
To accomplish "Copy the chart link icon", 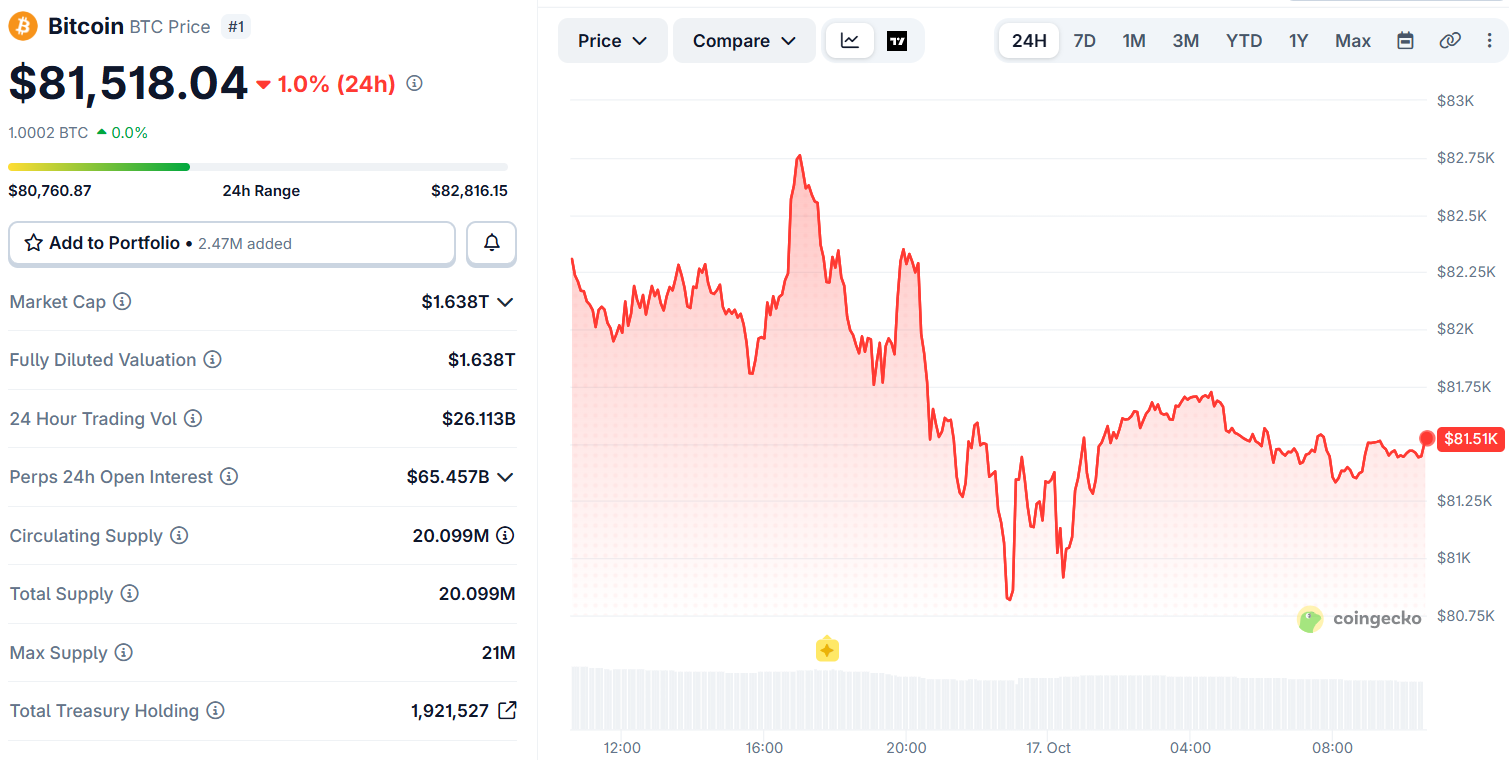I will click(1450, 41).
